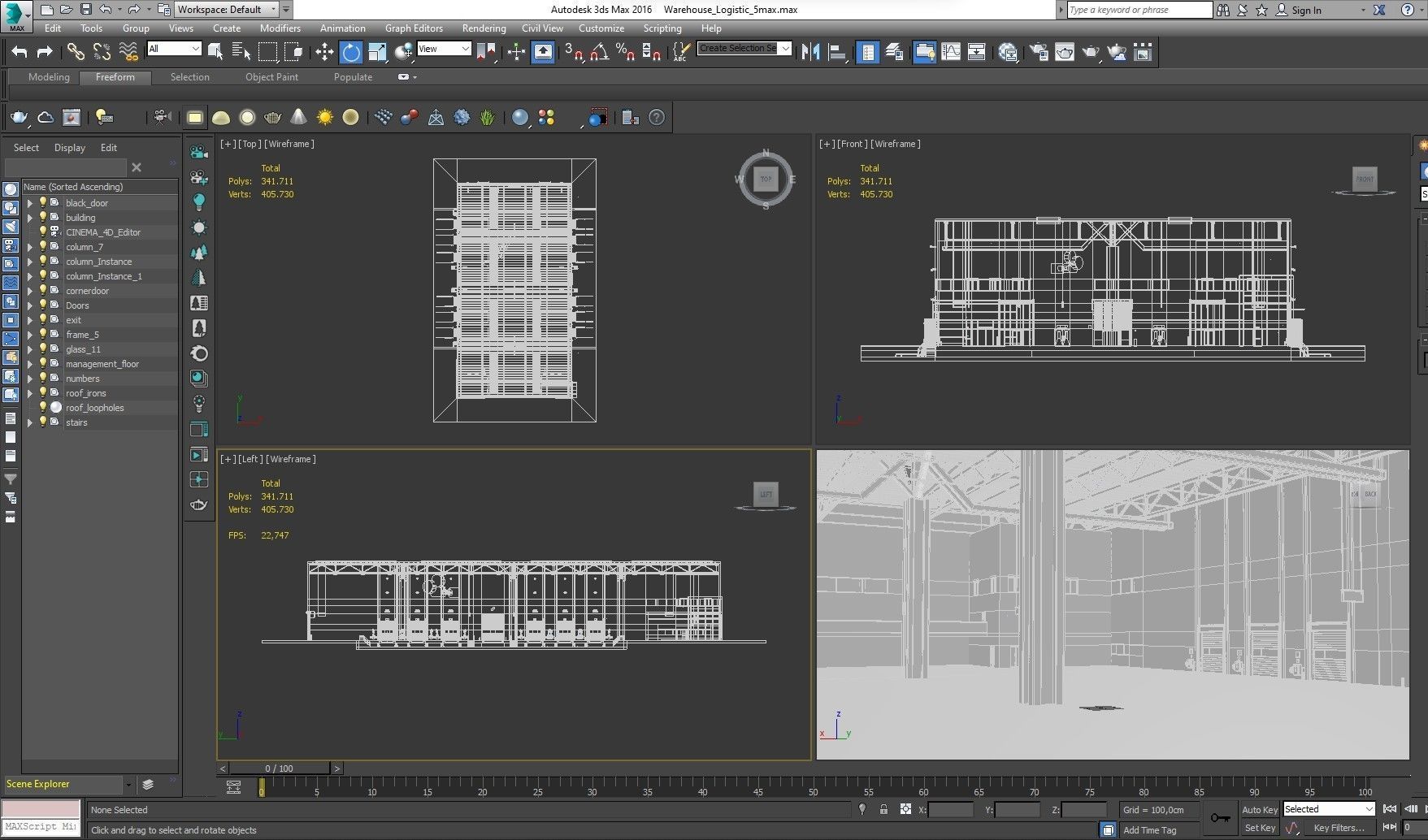1428x840 pixels.
Task: Expand the Doors tree node
Action: coord(30,305)
